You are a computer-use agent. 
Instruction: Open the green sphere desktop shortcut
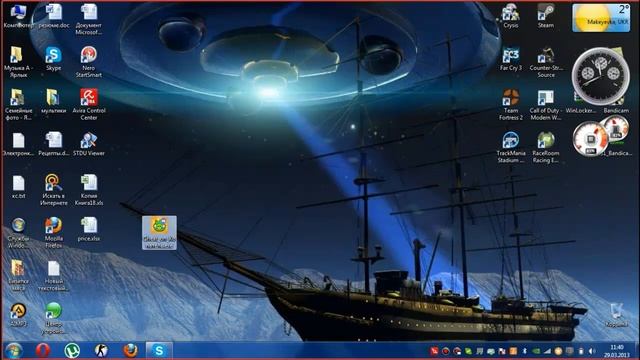coord(53,318)
